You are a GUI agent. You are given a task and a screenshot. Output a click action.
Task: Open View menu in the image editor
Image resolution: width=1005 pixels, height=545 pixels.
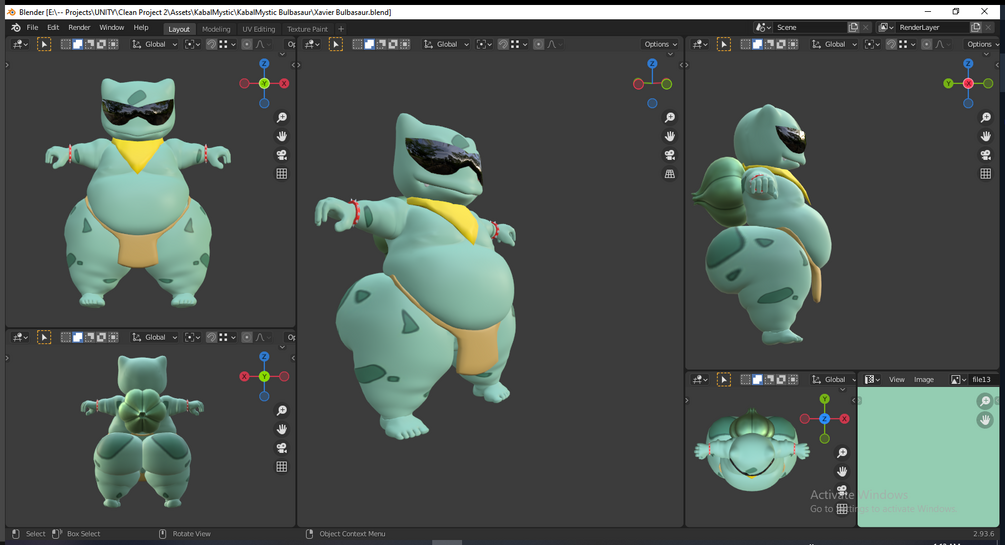click(x=897, y=380)
